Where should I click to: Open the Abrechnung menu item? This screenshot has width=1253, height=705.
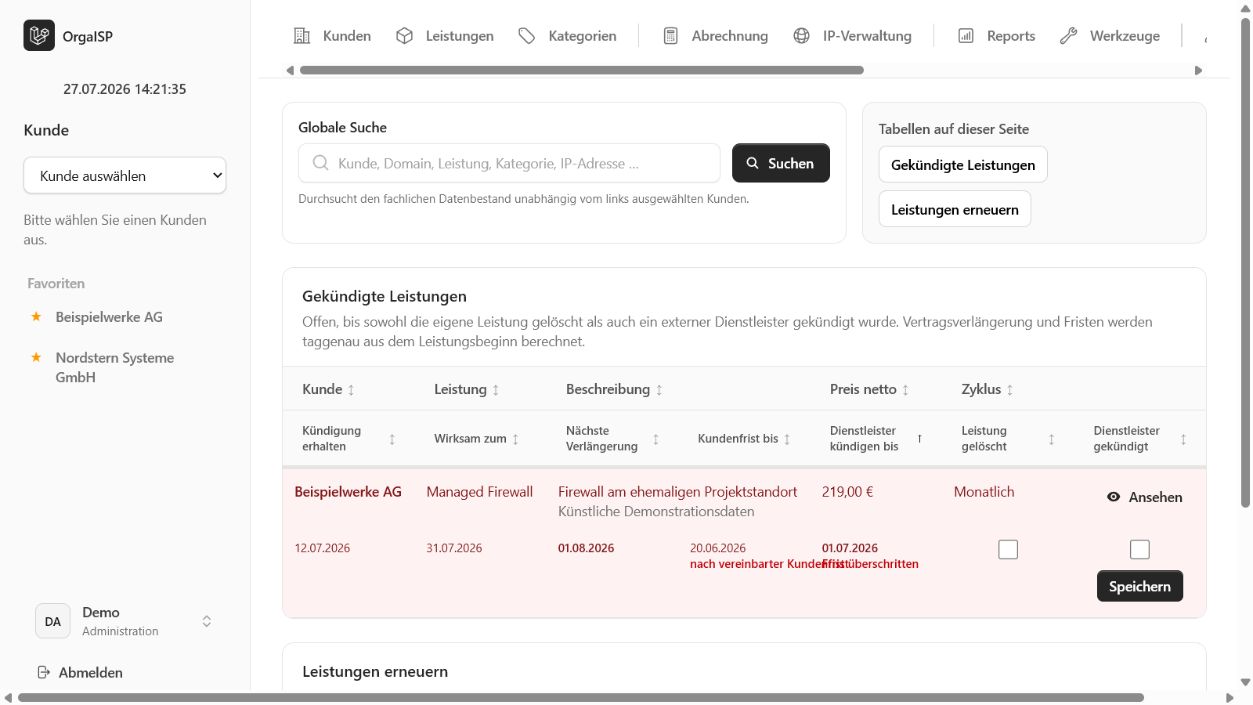(716, 36)
